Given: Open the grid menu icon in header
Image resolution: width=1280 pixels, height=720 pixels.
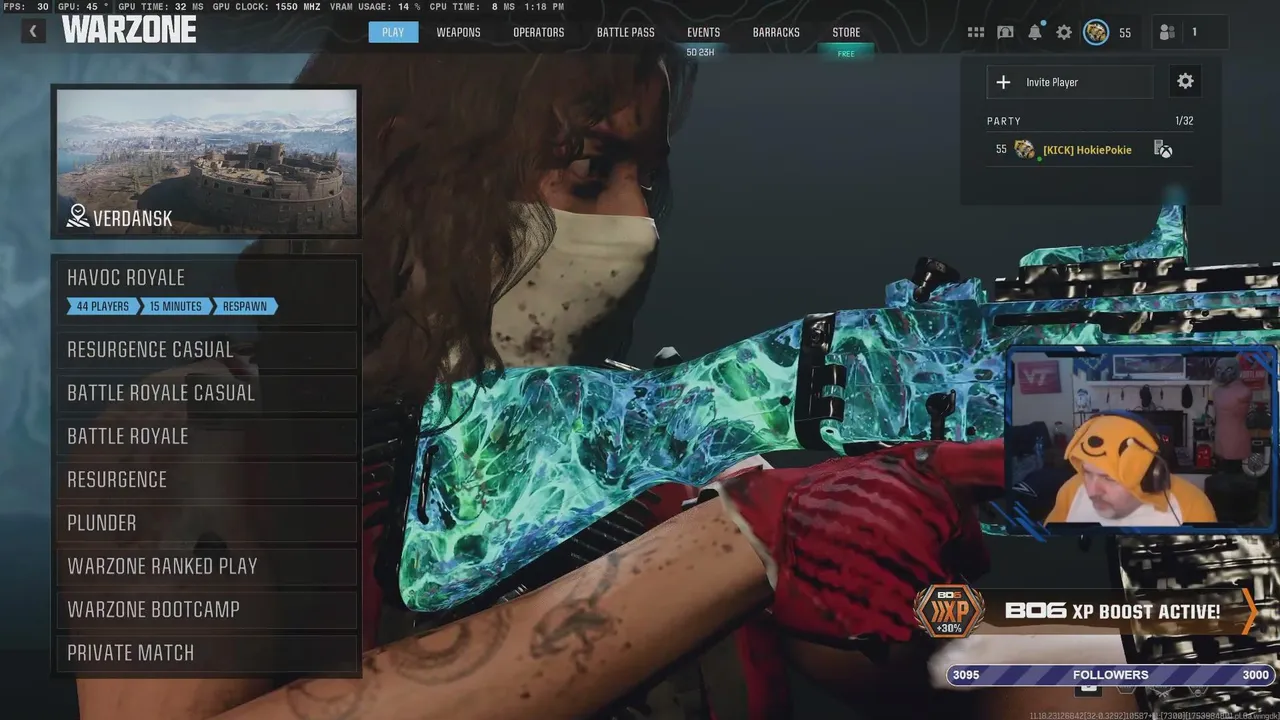Looking at the screenshot, I should coord(976,32).
